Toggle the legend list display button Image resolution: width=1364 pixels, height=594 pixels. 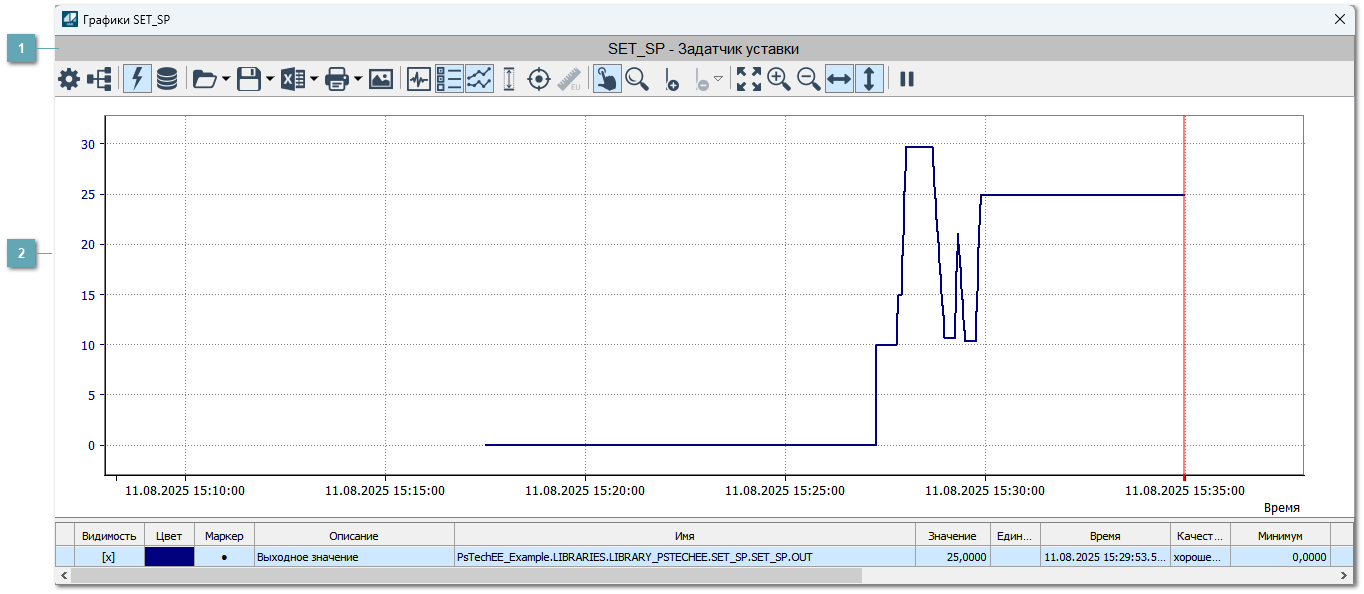pos(449,80)
